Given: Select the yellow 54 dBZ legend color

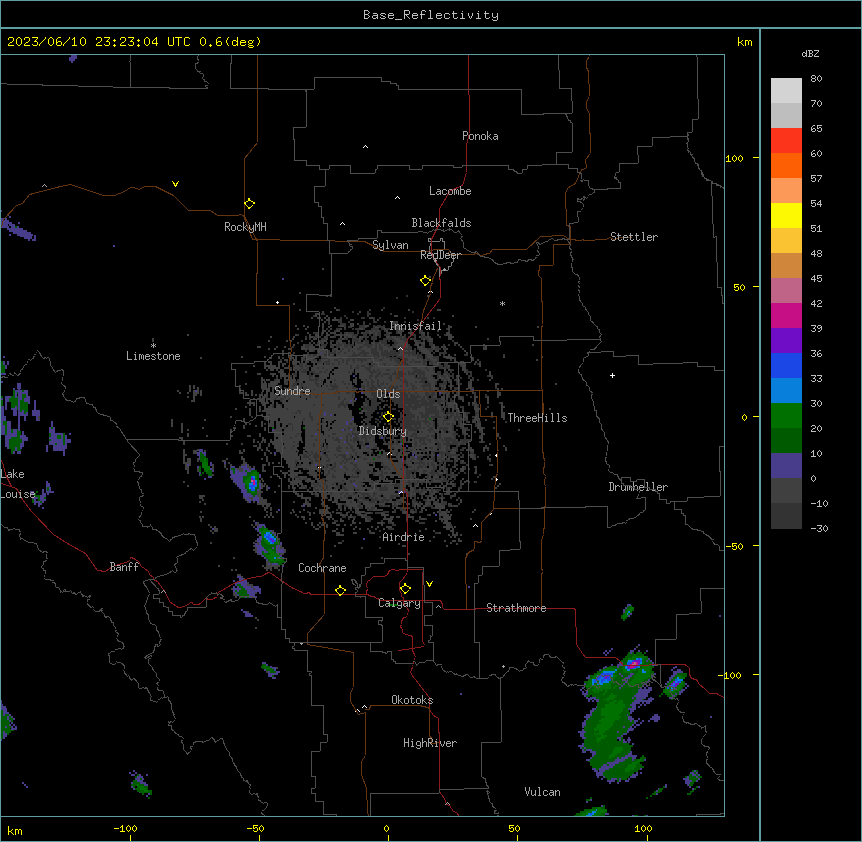Looking at the screenshot, I should pyautogui.click(x=786, y=215).
